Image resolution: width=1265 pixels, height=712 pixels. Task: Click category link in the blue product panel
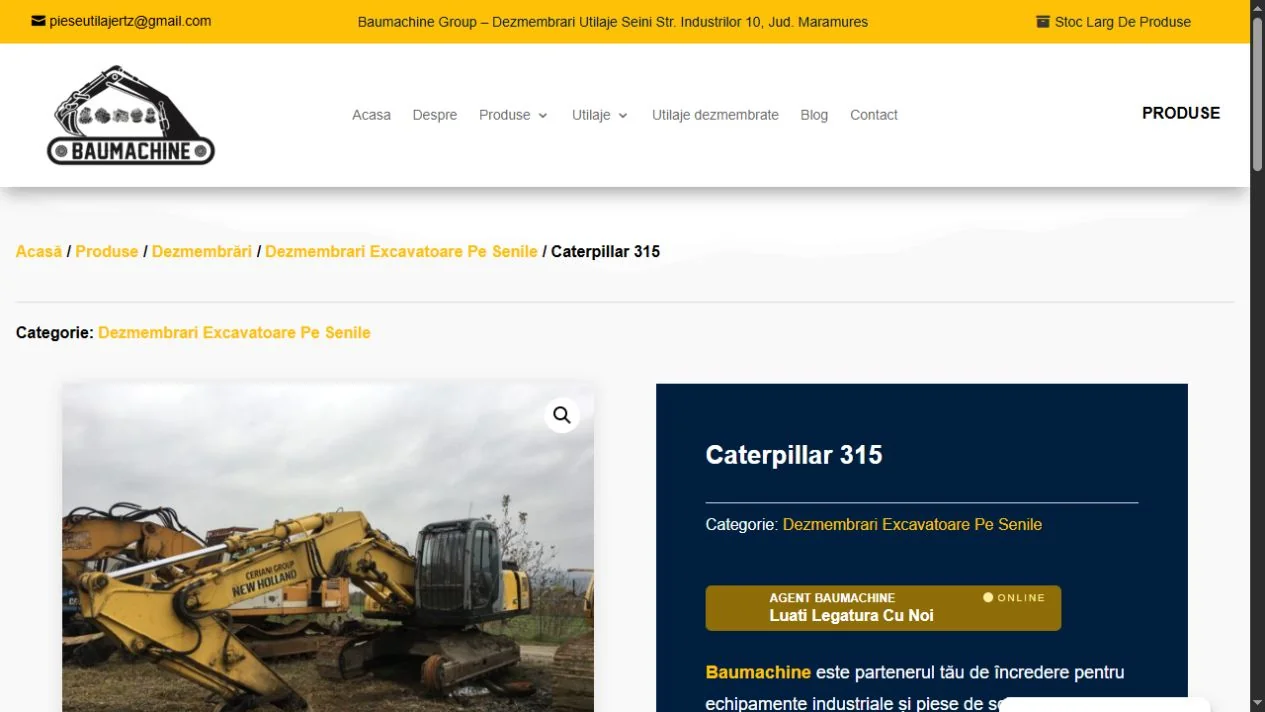[x=912, y=524]
